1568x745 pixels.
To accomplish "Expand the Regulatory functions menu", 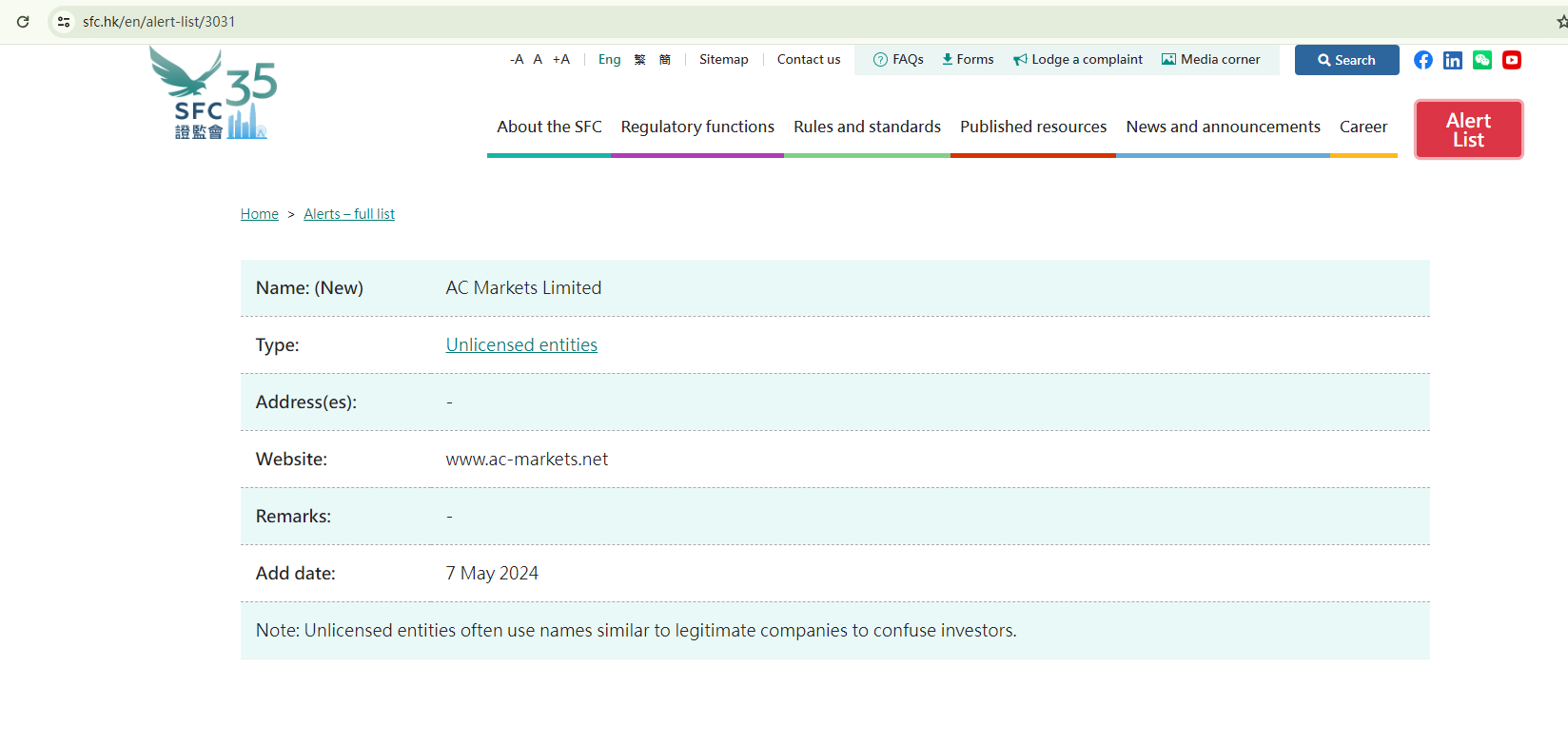I will 697,127.
